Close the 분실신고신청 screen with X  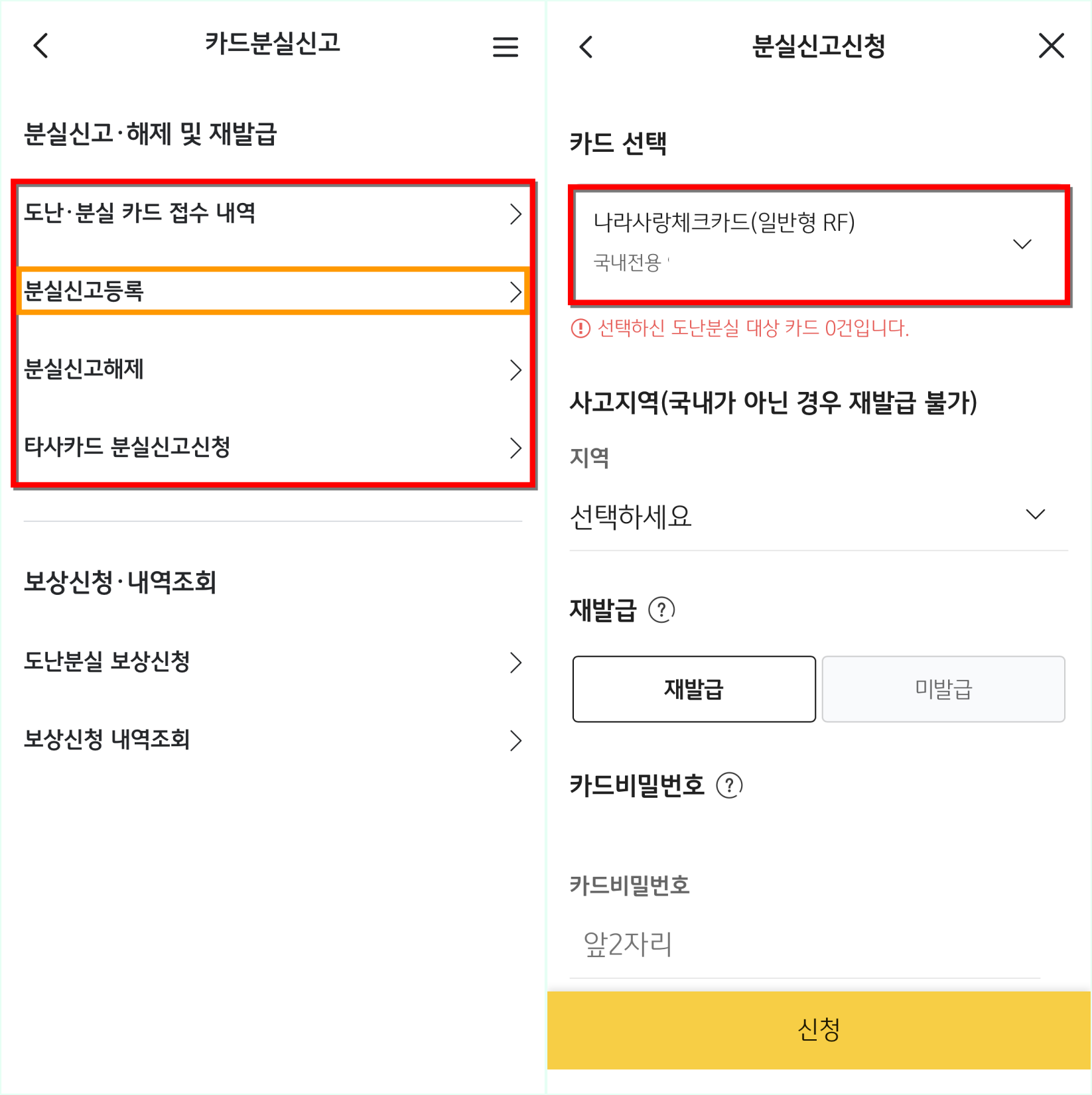(1050, 46)
